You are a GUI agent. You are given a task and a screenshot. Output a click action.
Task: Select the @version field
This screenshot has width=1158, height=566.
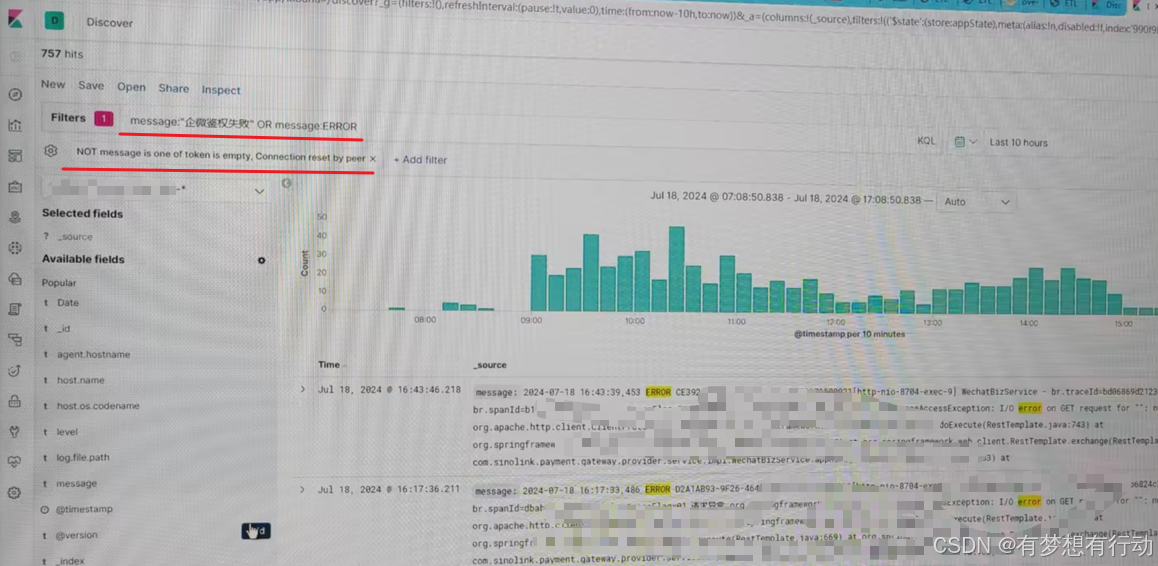click(x=77, y=536)
